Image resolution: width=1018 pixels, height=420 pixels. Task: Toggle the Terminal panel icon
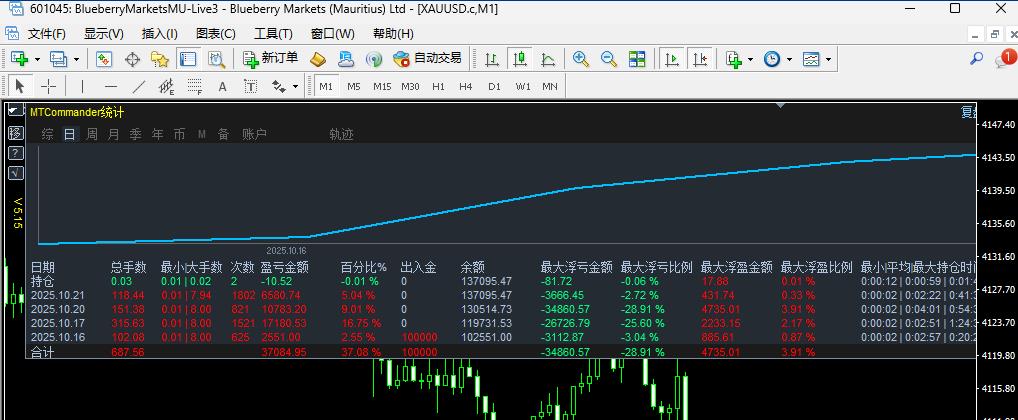point(188,59)
